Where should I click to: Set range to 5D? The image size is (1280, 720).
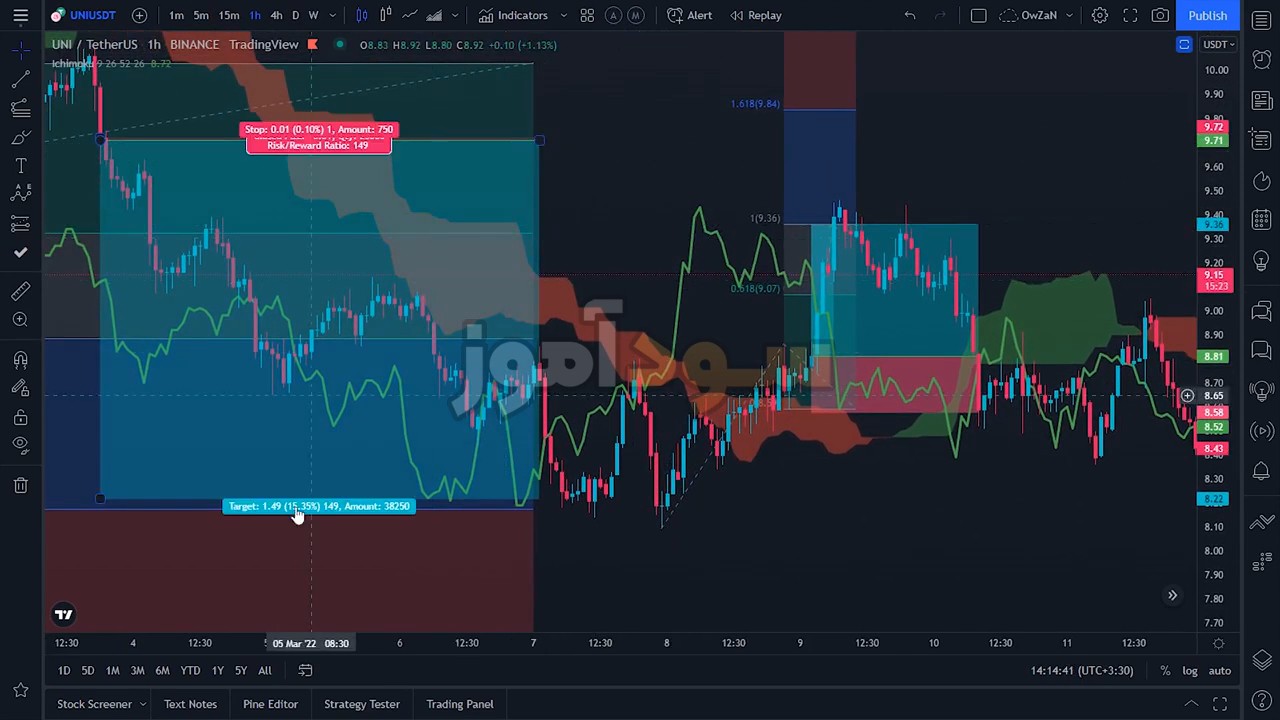(x=88, y=671)
